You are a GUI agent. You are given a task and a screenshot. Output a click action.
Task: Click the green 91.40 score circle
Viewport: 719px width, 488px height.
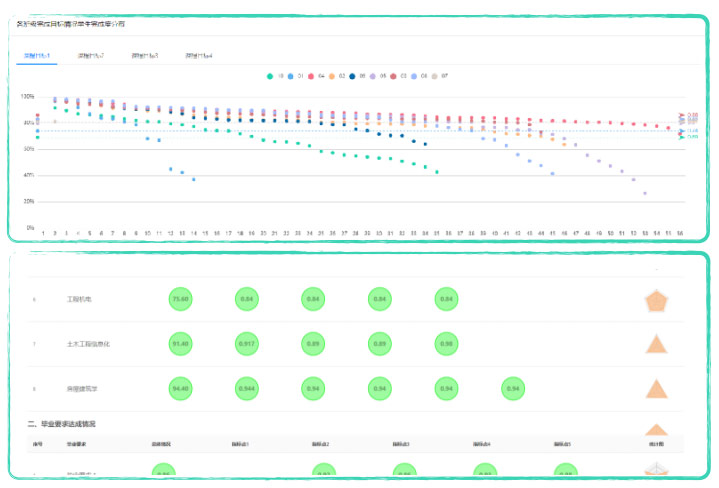pos(181,344)
